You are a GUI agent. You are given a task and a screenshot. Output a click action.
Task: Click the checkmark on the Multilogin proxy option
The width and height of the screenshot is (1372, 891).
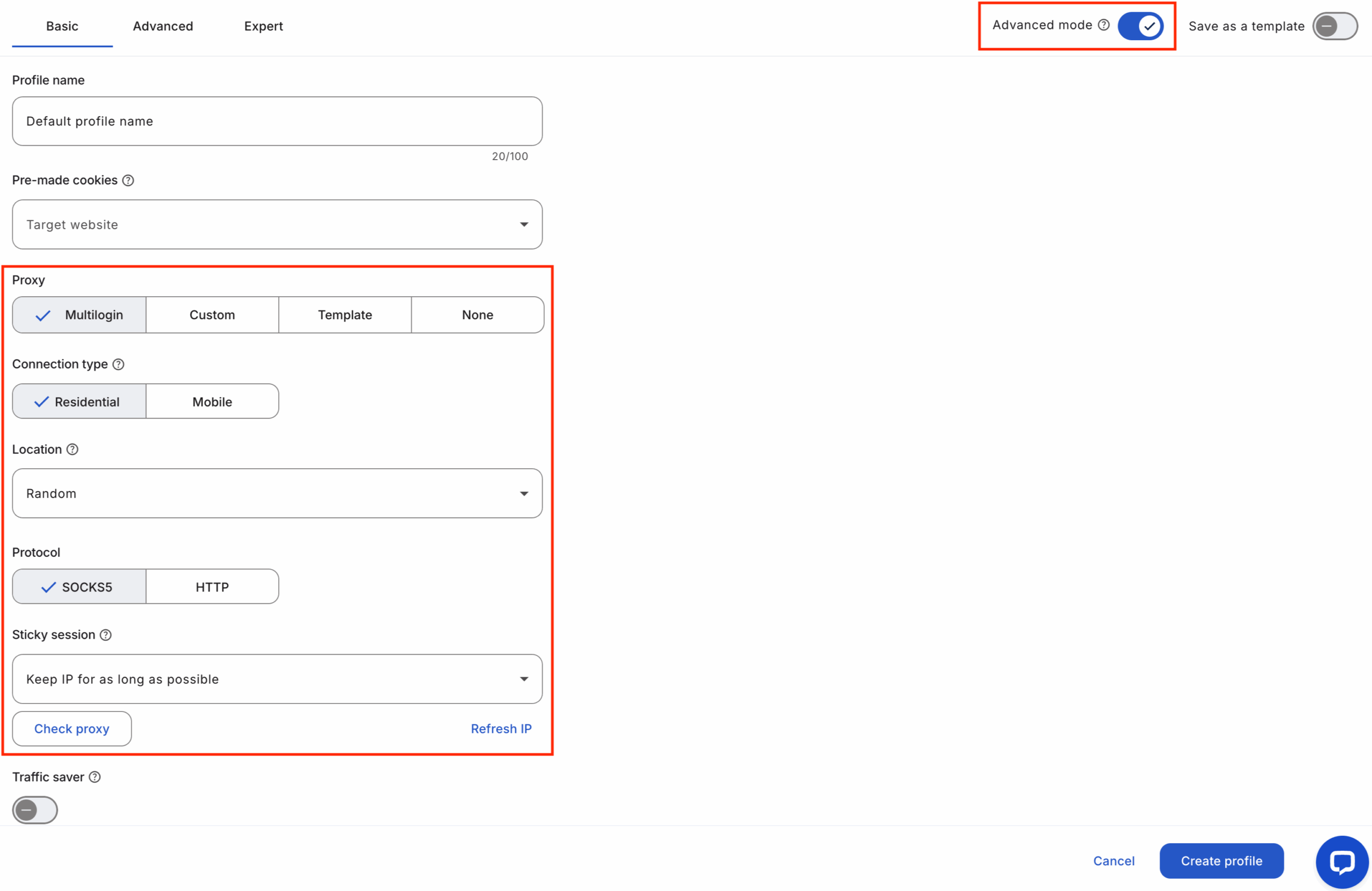(42, 315)
